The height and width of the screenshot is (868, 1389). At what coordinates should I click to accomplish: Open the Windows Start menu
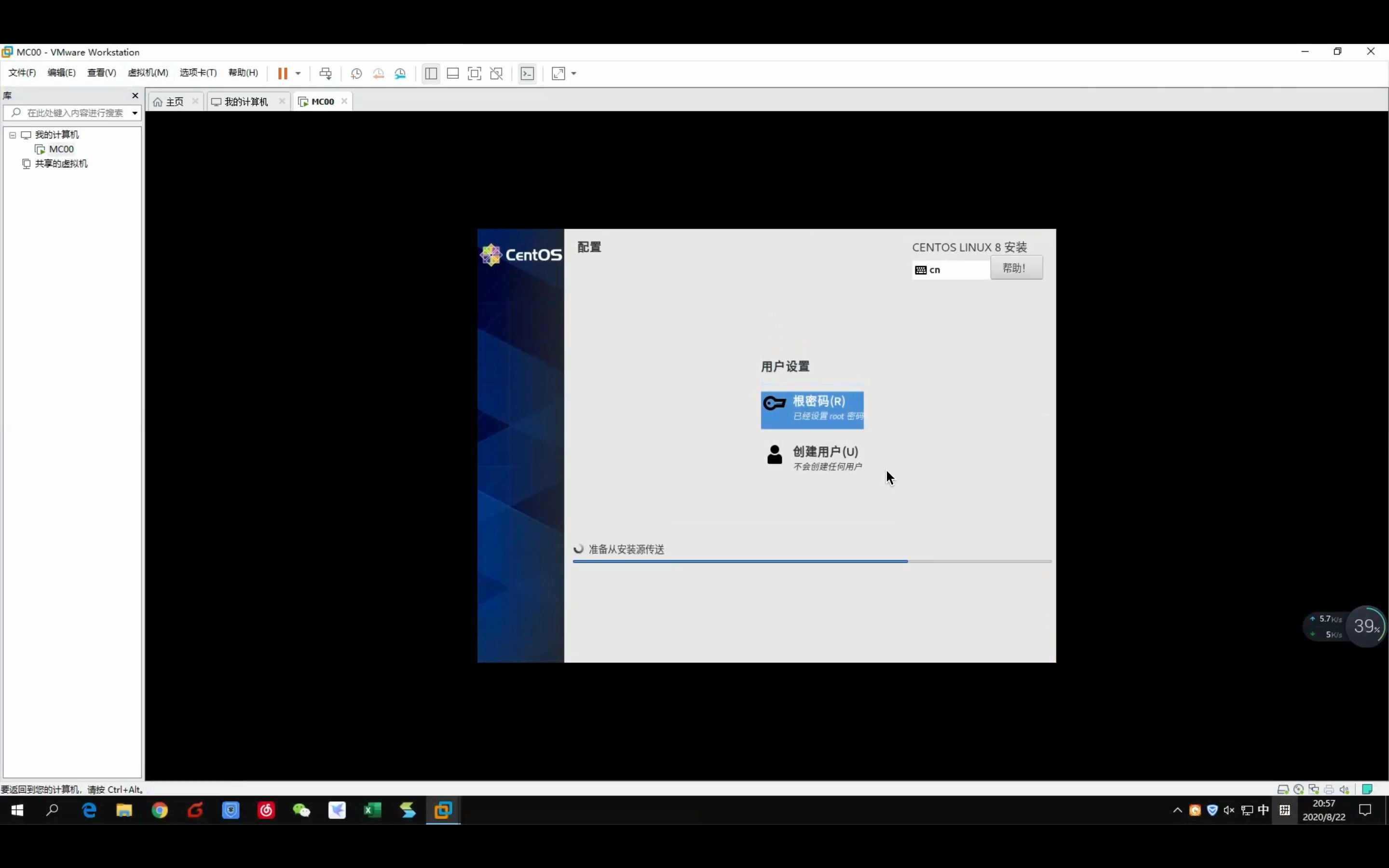(17, 810)
